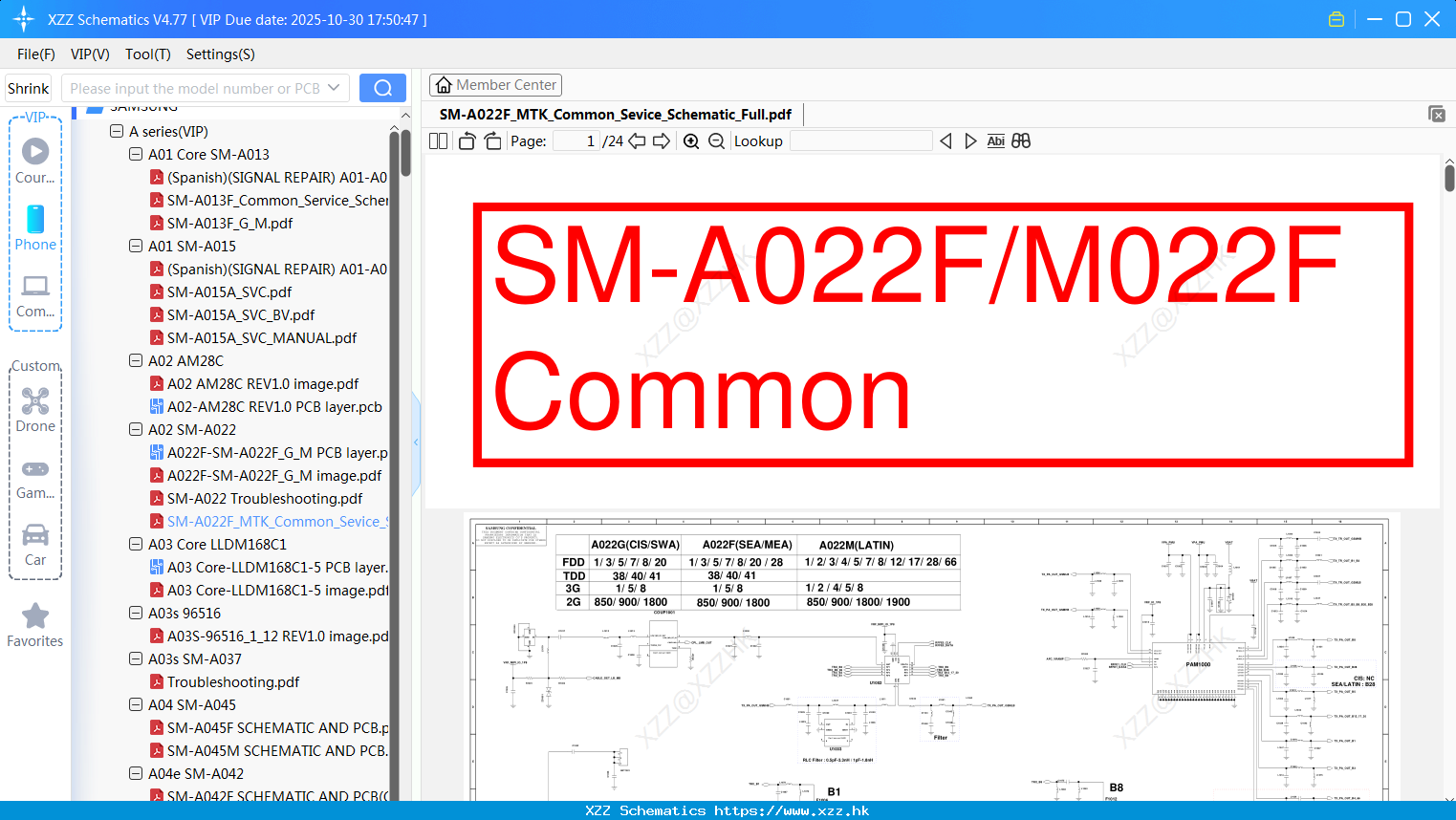Click the PDF viewer vertical scrollbar
Screen dimensions: 1456x820
(x=1449, y=178)
